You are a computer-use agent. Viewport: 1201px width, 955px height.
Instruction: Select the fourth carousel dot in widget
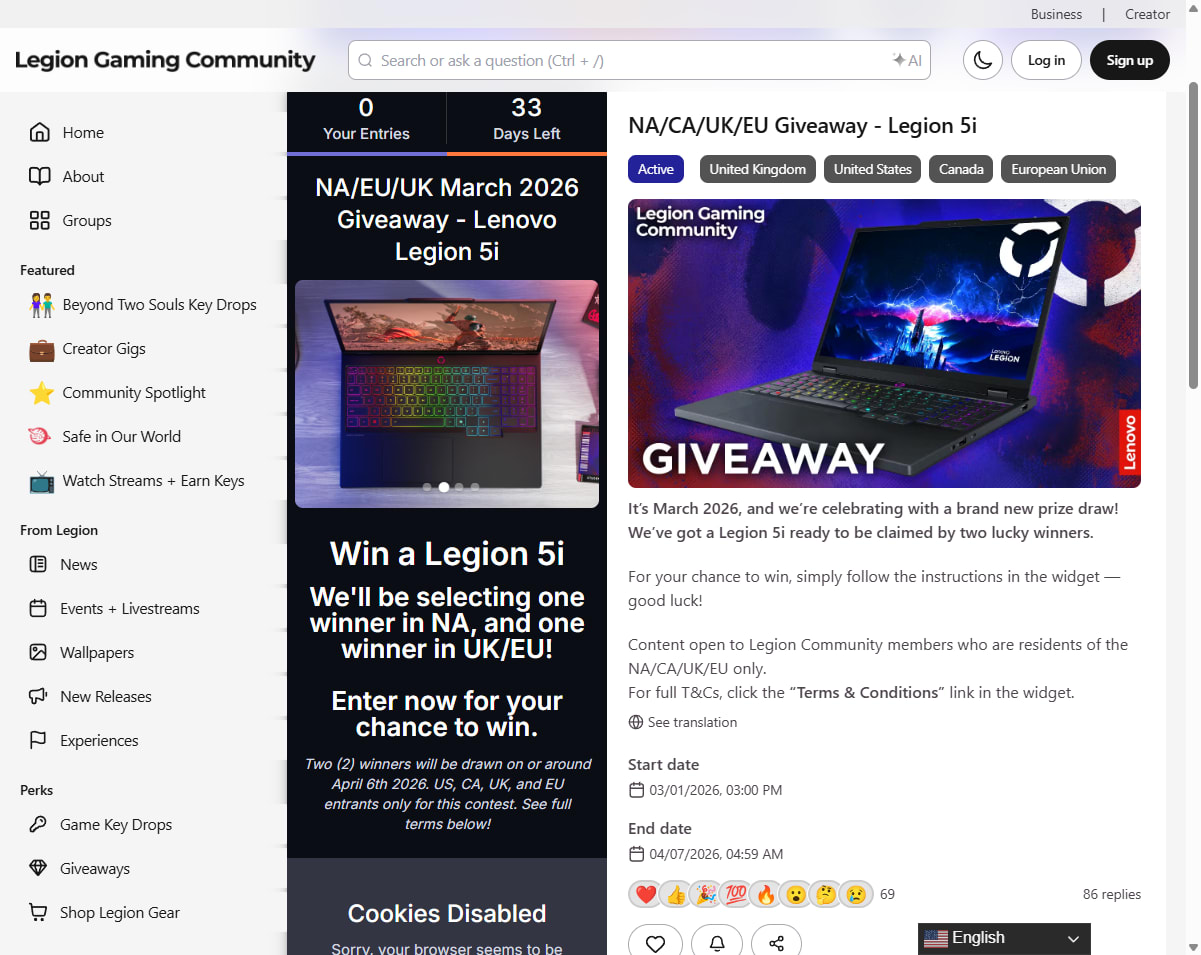tap(475, 487)
